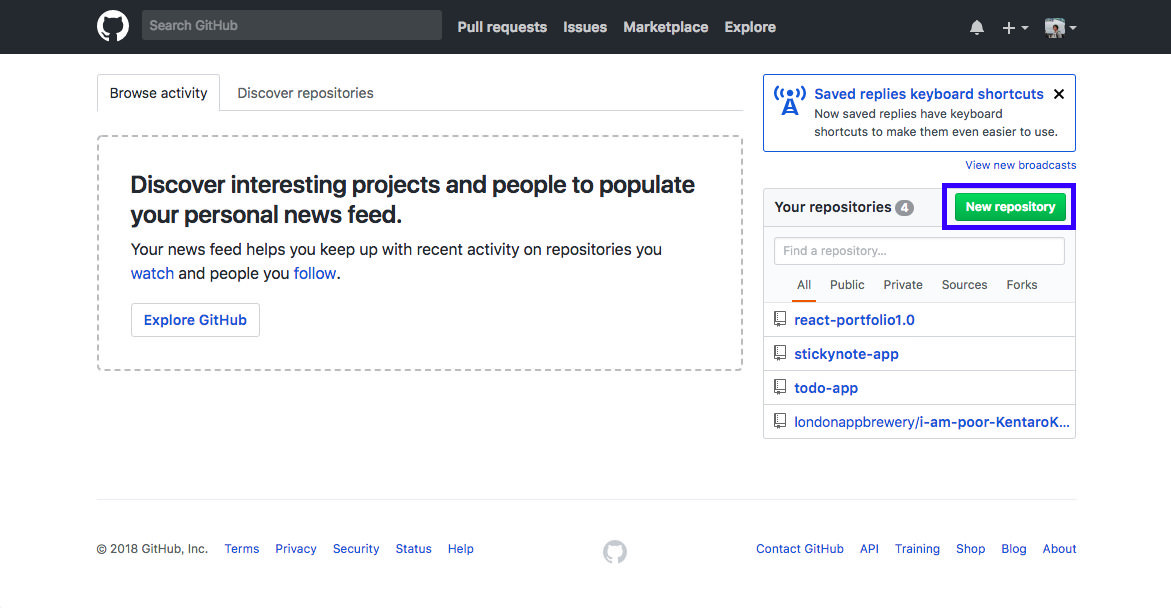Go to Marketplace in the header

[x=665, y=27]
